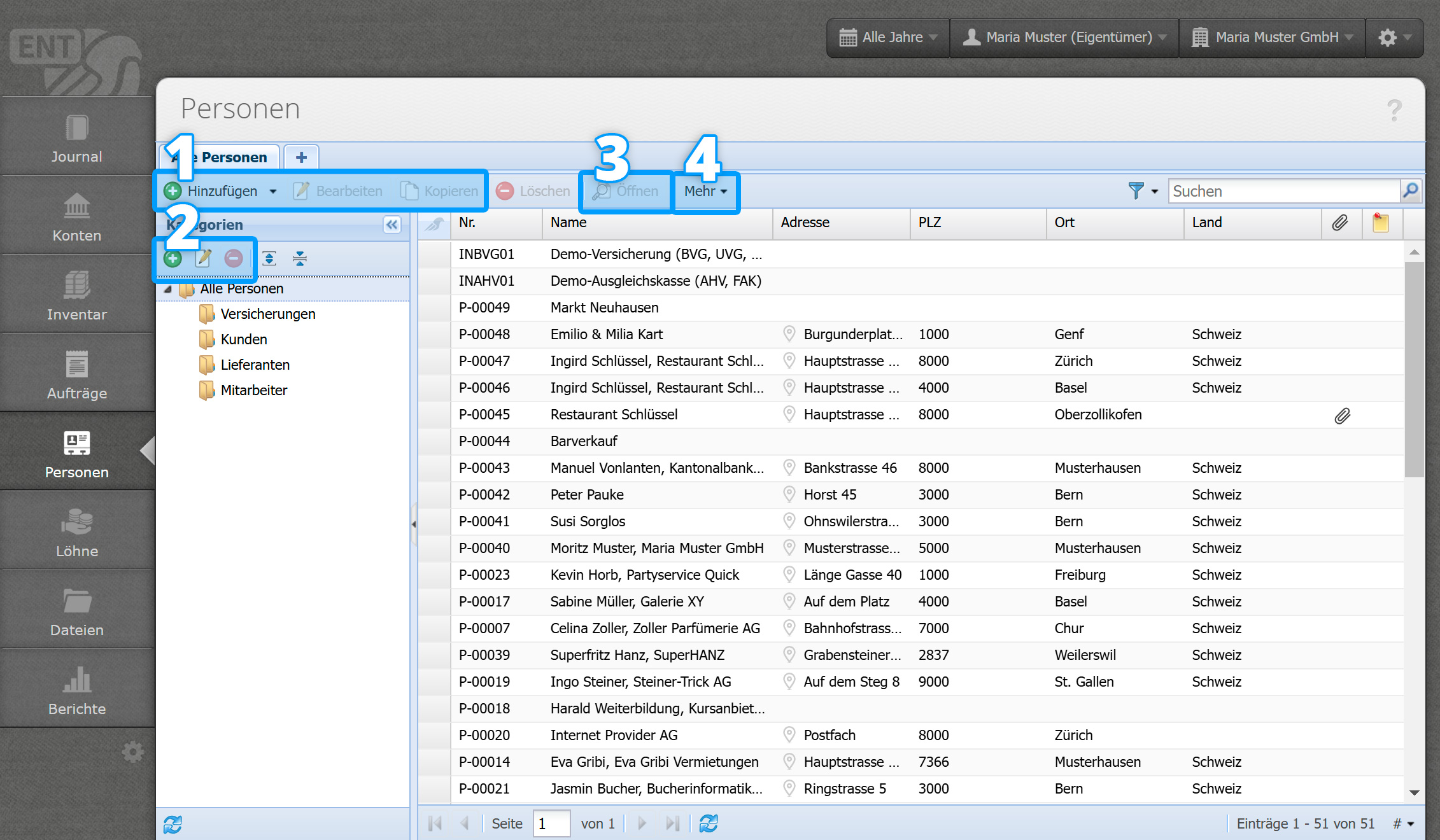Add a new category with green plus
Screen dimensions: 1440x840
pos(173,258)
